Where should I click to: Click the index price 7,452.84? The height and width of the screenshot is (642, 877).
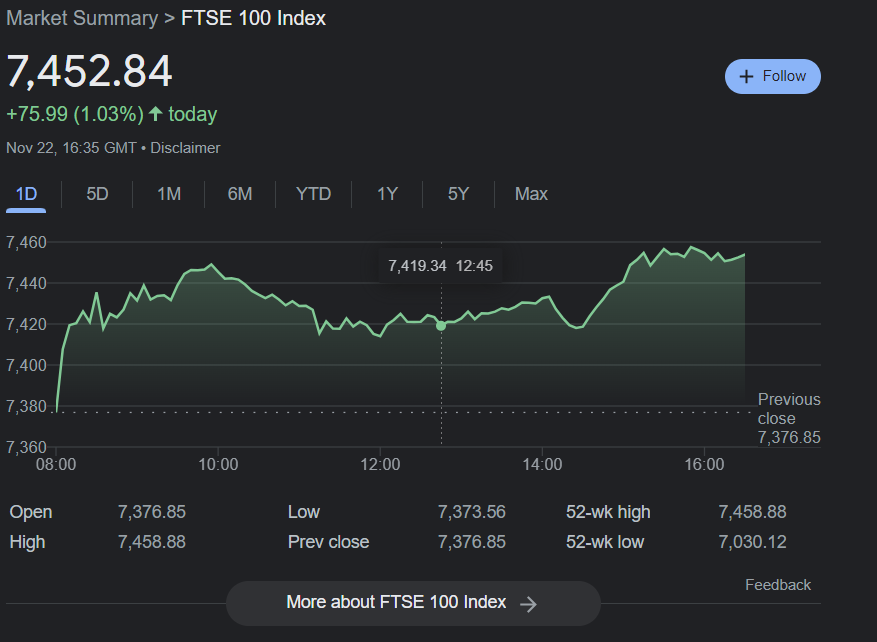click(x=89, y=71)
